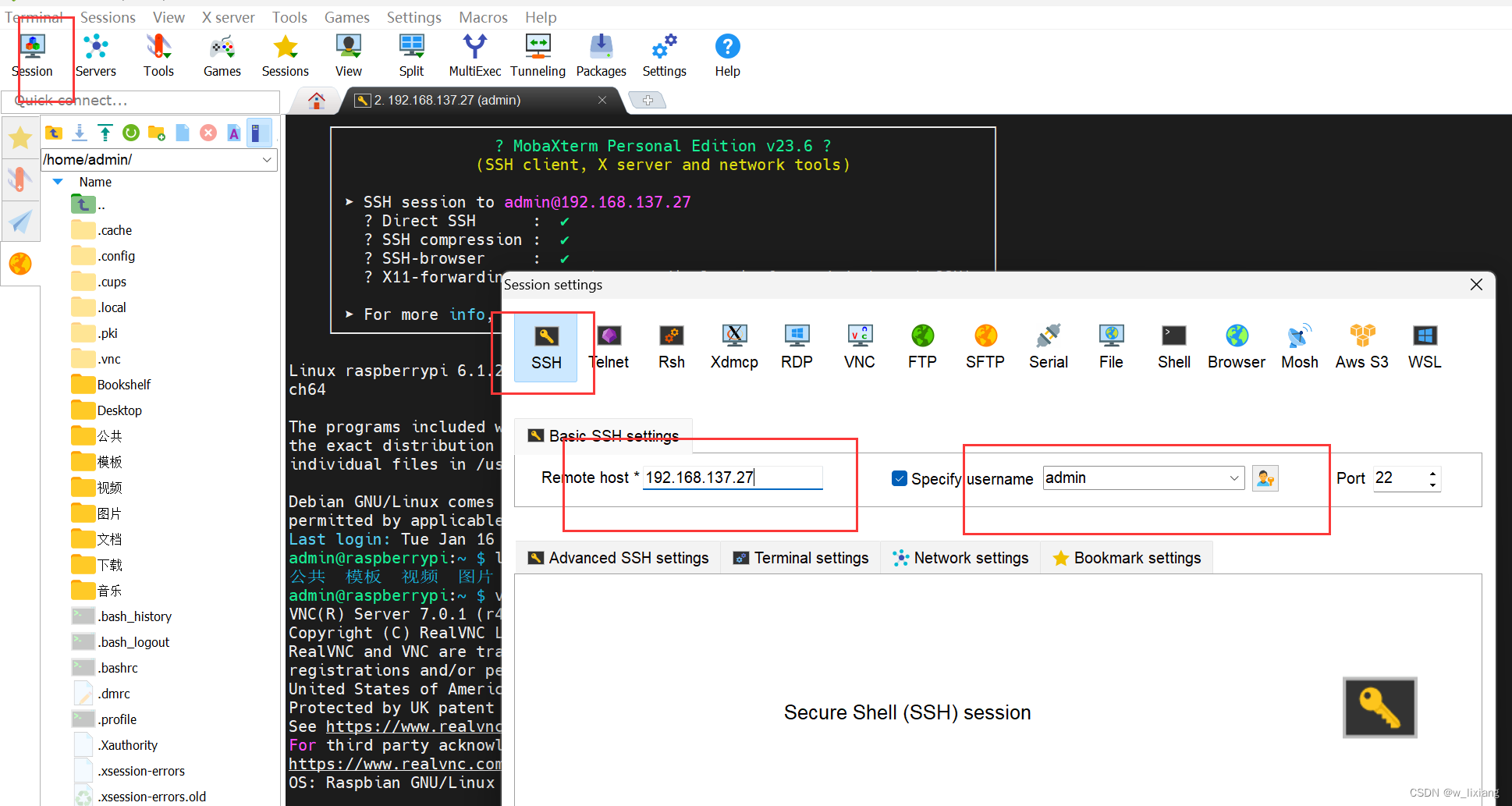The width and height of the screenshot is (1512, 806).
Task: Select FTP session type
Action: point(922,347)
